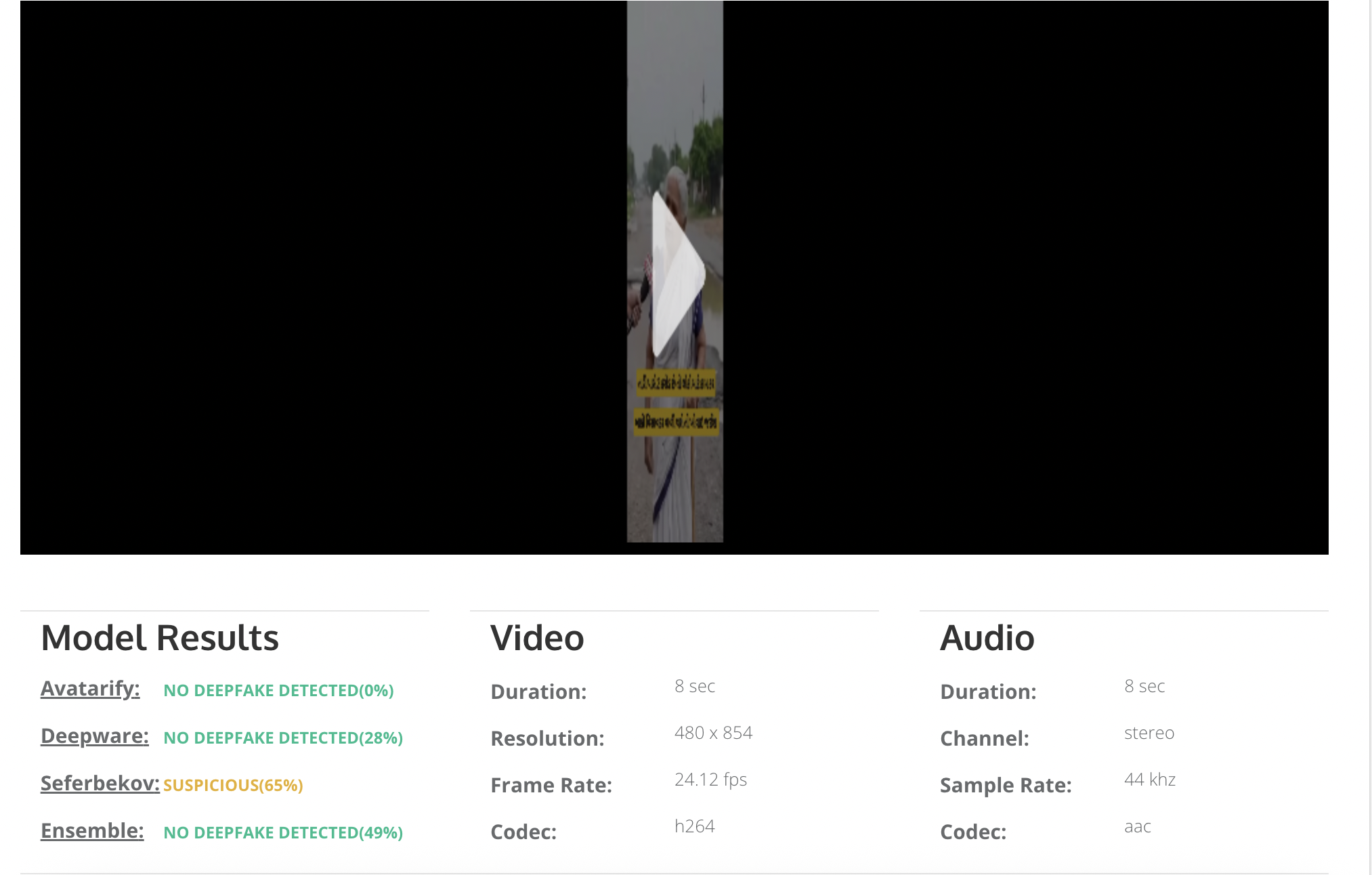Open the Deepware model link
This screenshot has width=1372, height=875.
coord(94,736)
